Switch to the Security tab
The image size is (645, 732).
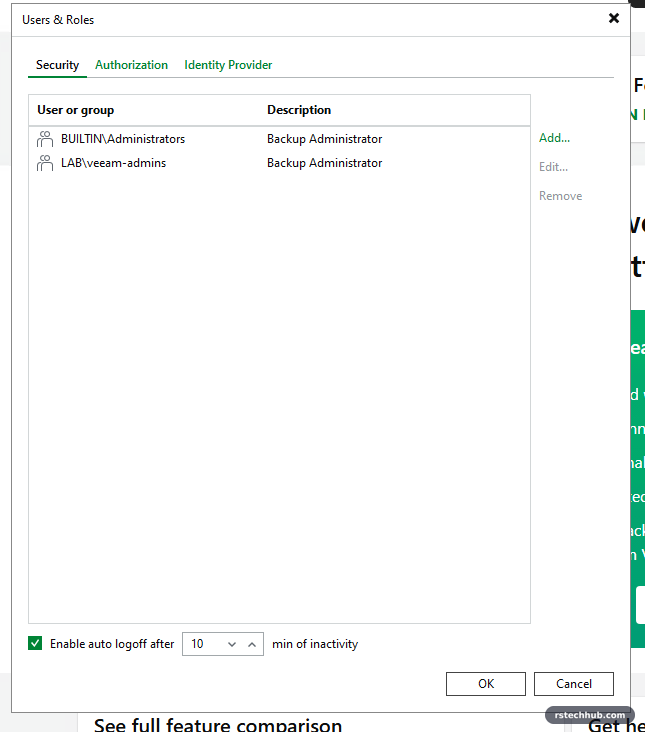[x=57, y=65]
